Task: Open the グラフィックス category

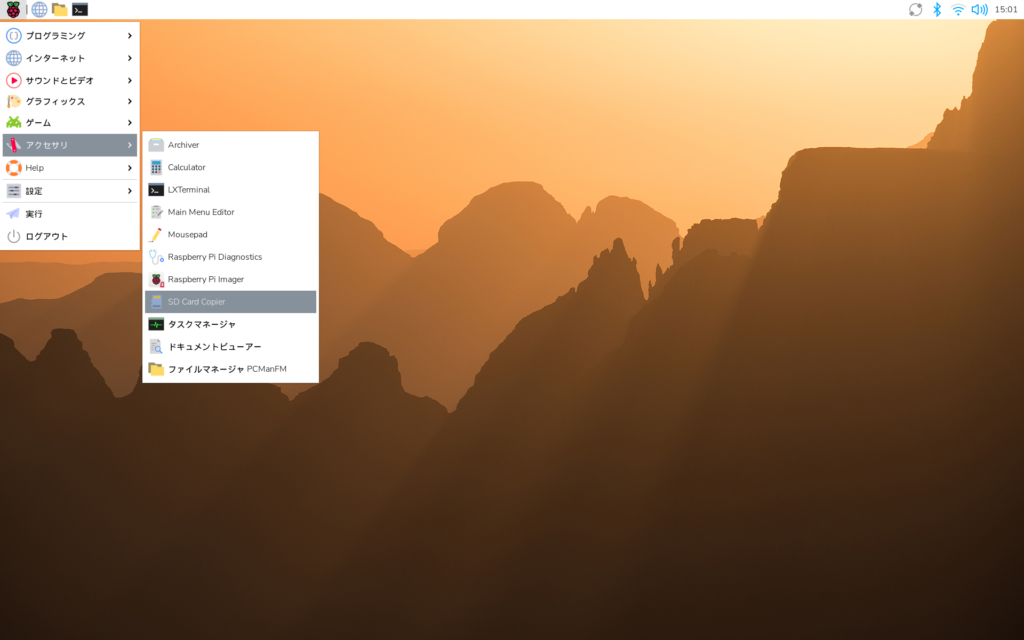Action: pyautogui.click(x=70, y=101)
